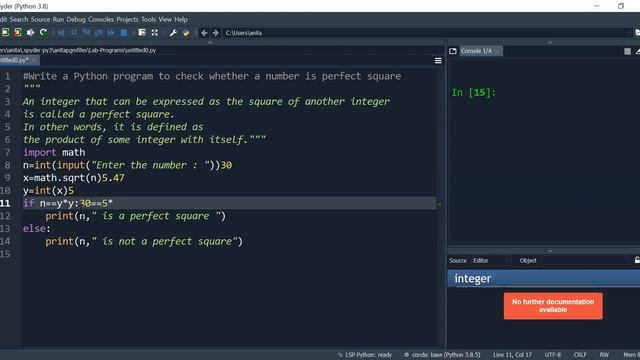This screenshot has width=640, height=360.
Task: Click the CRLF line-ending status
Action: point(580,355)
